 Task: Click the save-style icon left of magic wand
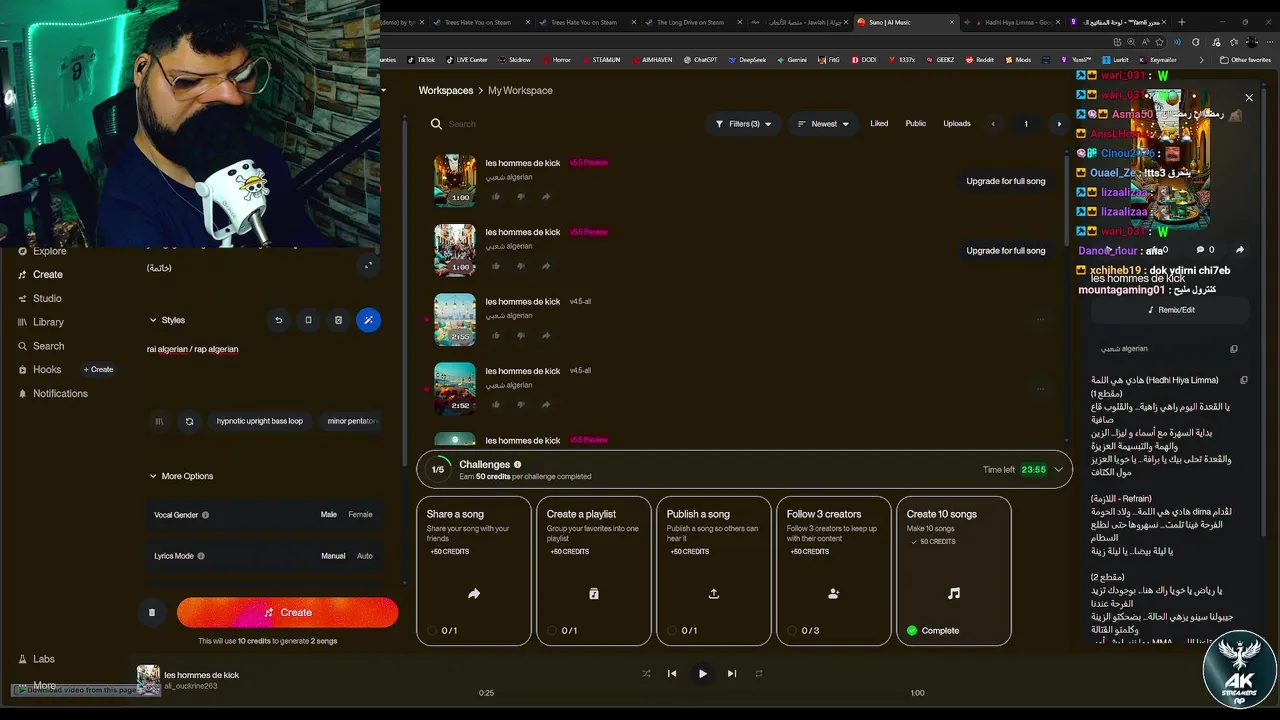pos(338,320)
